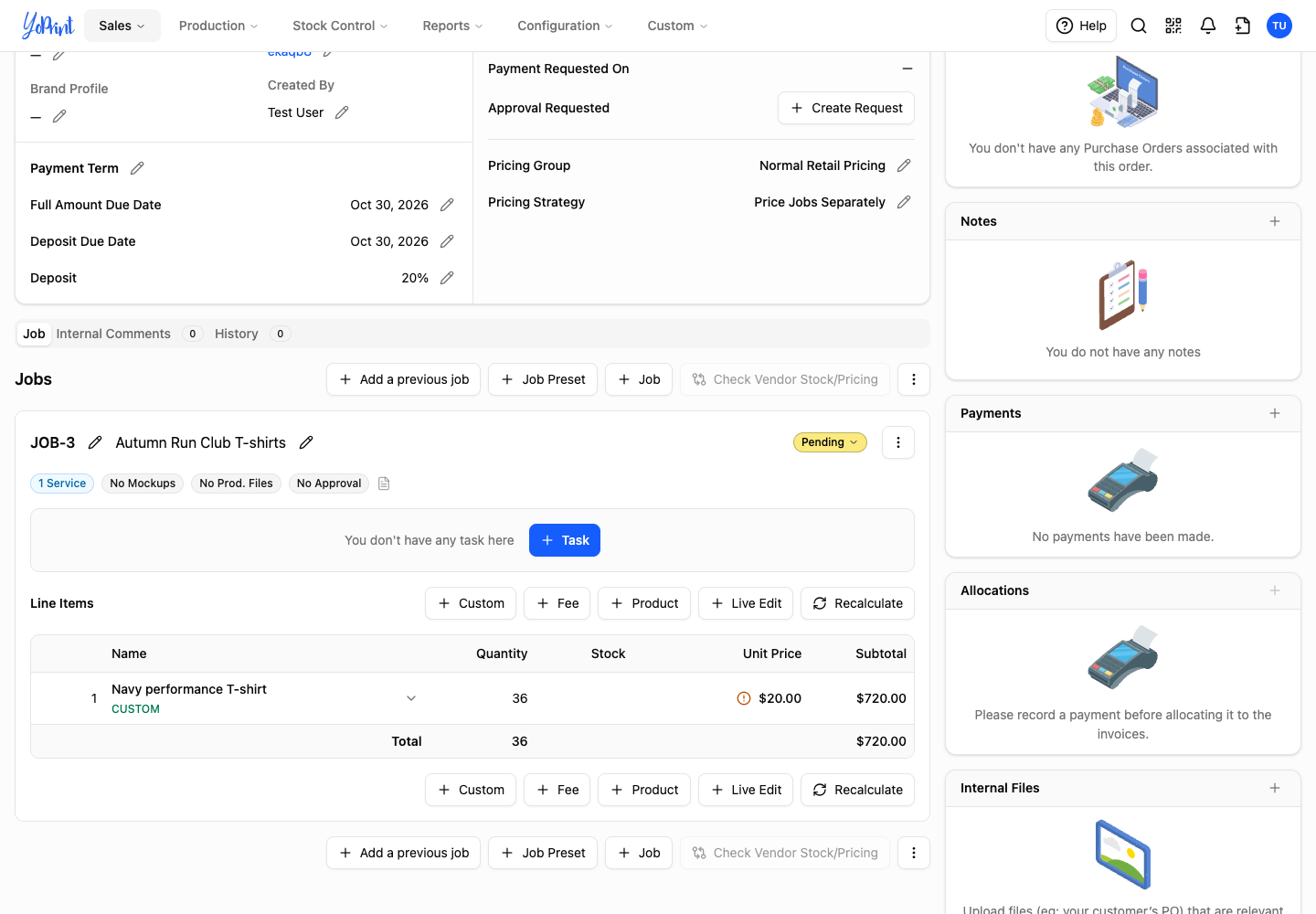Click the YoPrint logo

(x=48, y=26)
